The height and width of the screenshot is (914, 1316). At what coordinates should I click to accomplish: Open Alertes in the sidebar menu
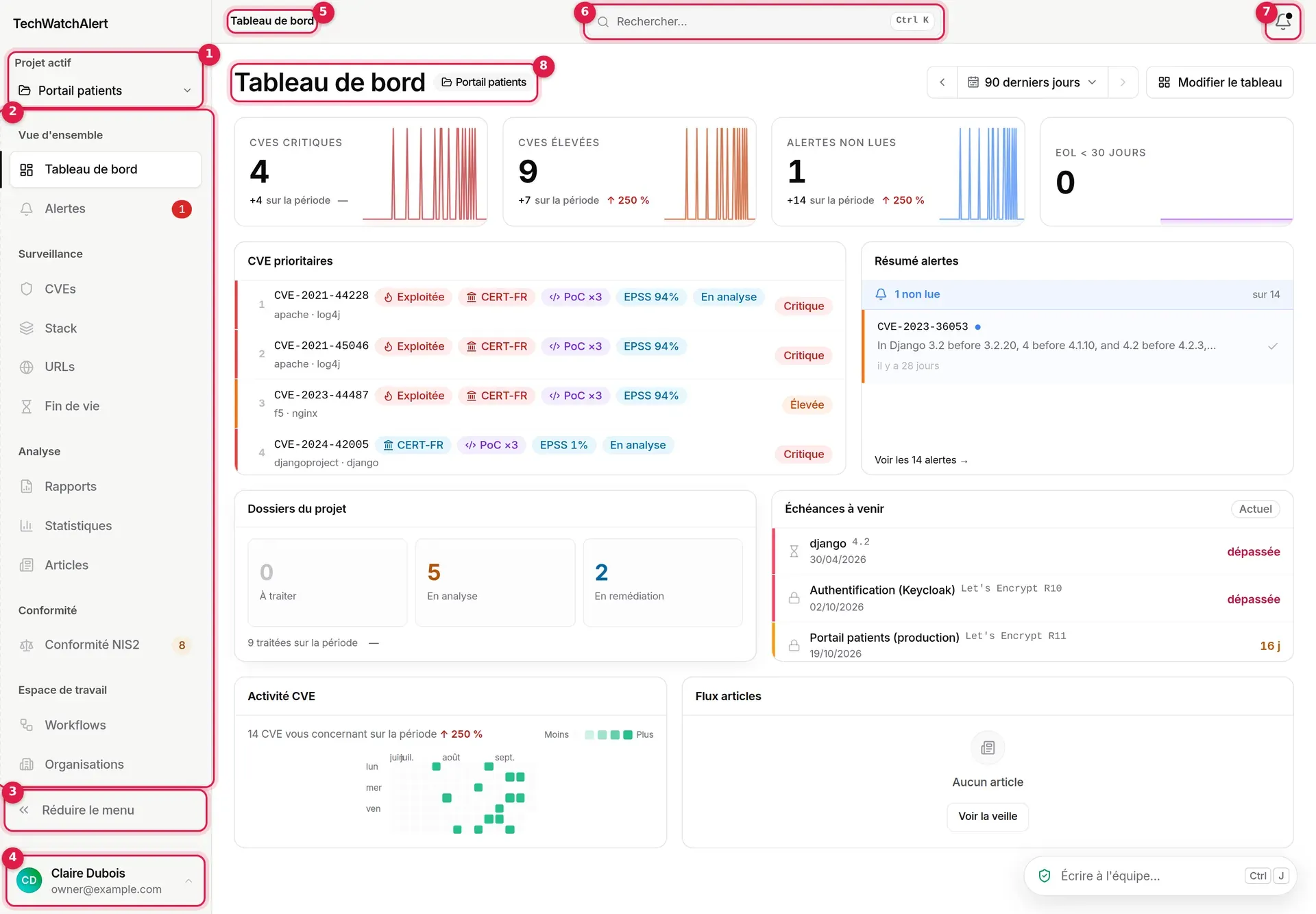[x=106, y=209]
